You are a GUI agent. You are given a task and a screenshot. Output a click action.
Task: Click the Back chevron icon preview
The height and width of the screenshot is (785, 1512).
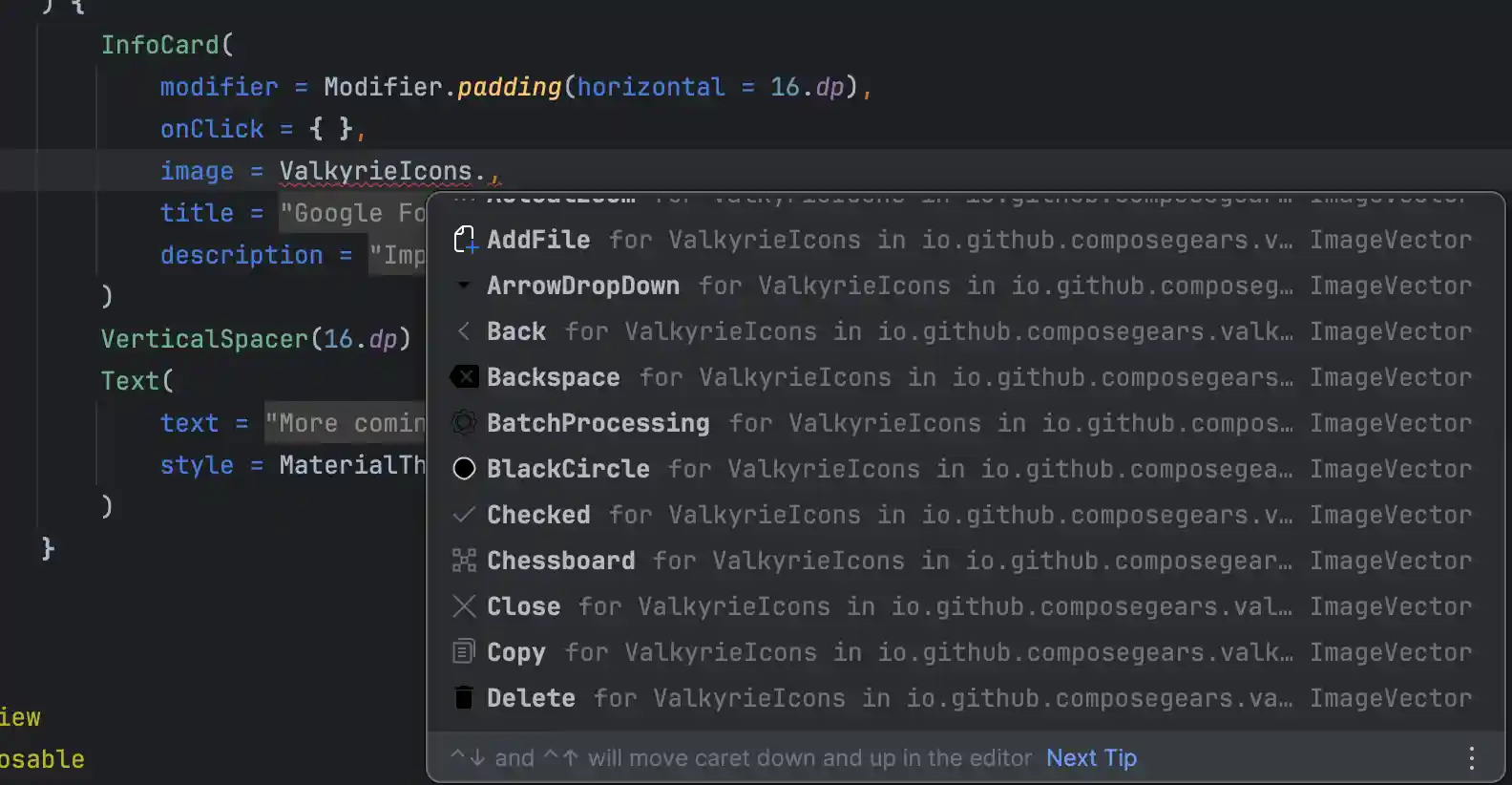point(464,331)
